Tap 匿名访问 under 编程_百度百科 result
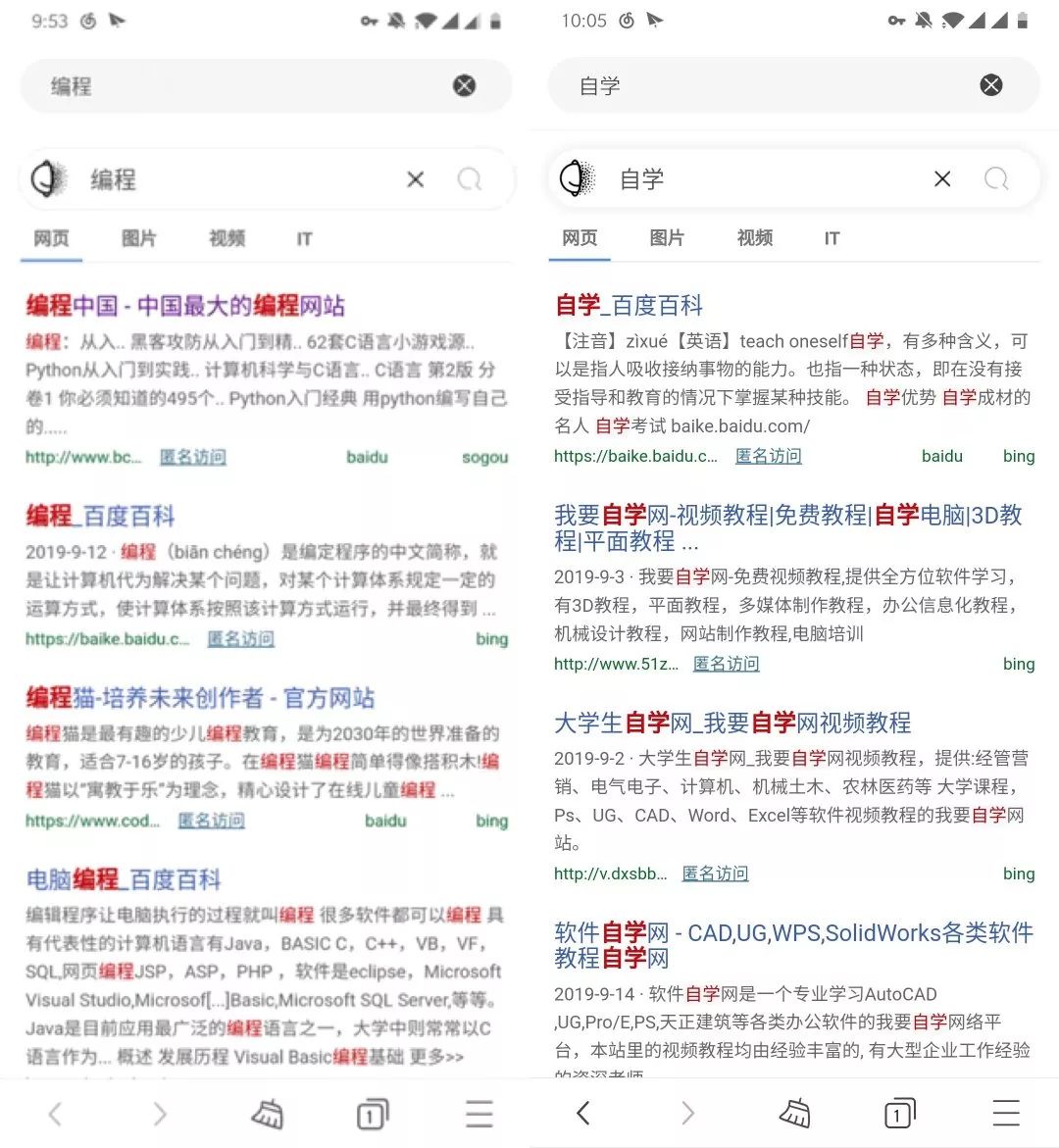The height and width of the screenshot is (1148, 1059). (241, 639)
